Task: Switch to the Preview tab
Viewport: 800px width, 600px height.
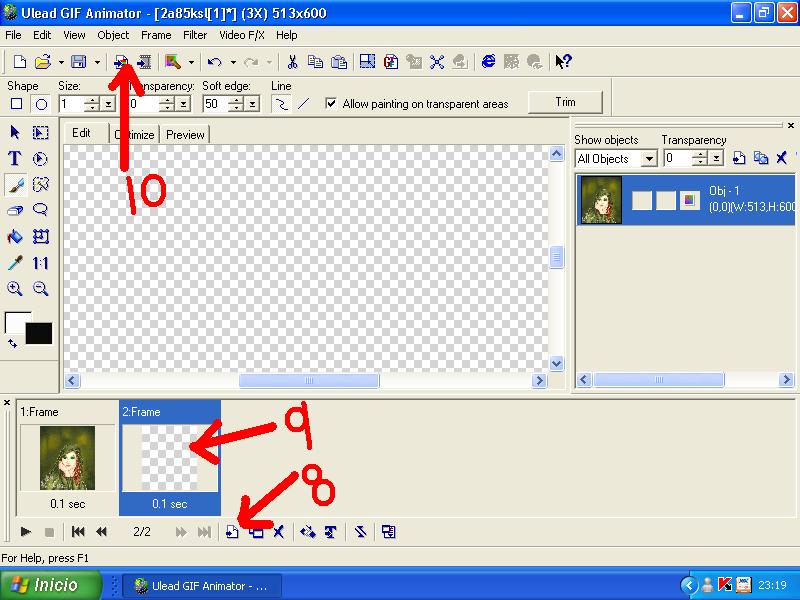Action: [185, 135]
